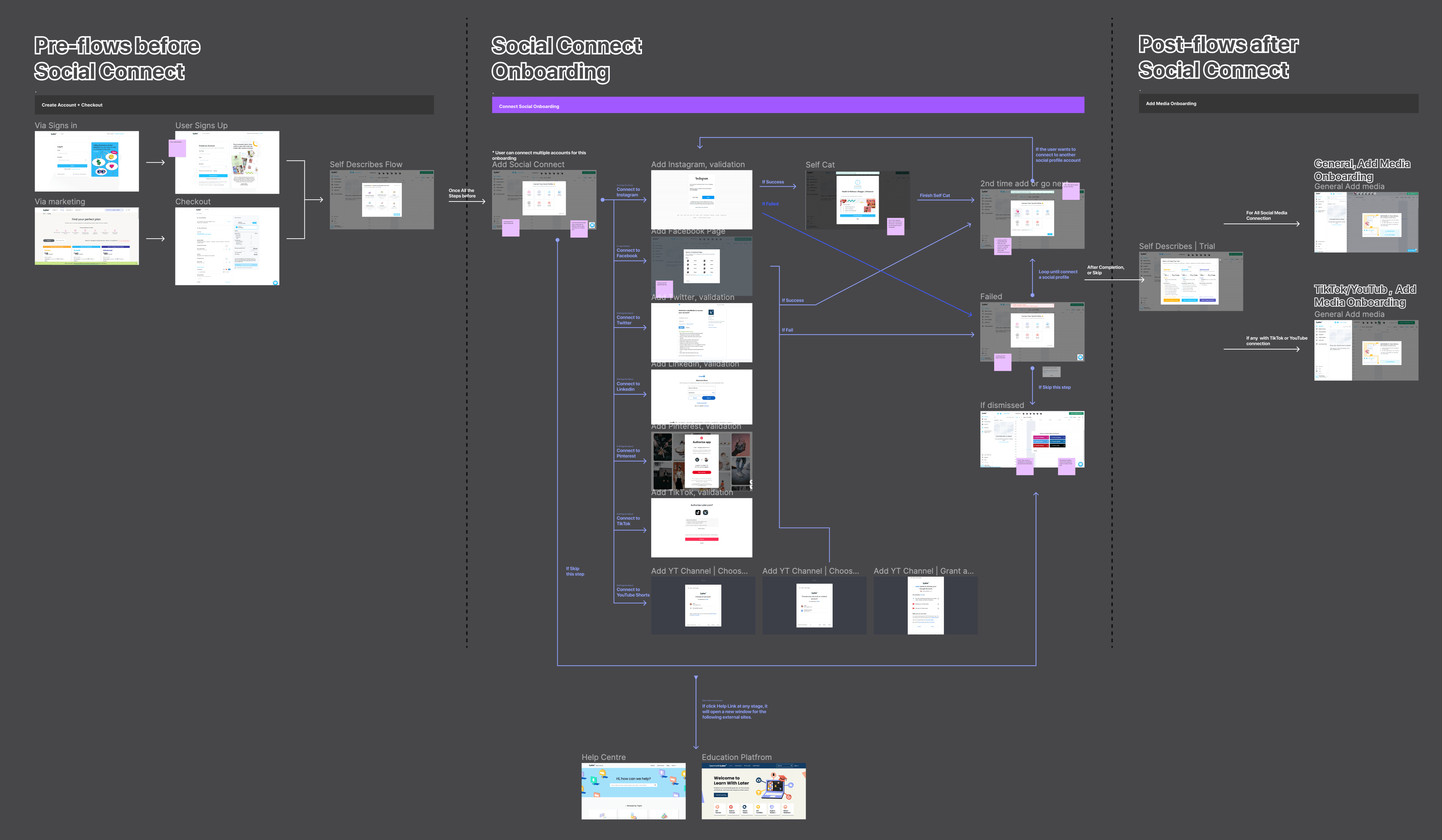Click the Pre-flows before Social Connect heading
This screenshot has width=1442, height=840.
pyautogui.click(x=117, y=58)
